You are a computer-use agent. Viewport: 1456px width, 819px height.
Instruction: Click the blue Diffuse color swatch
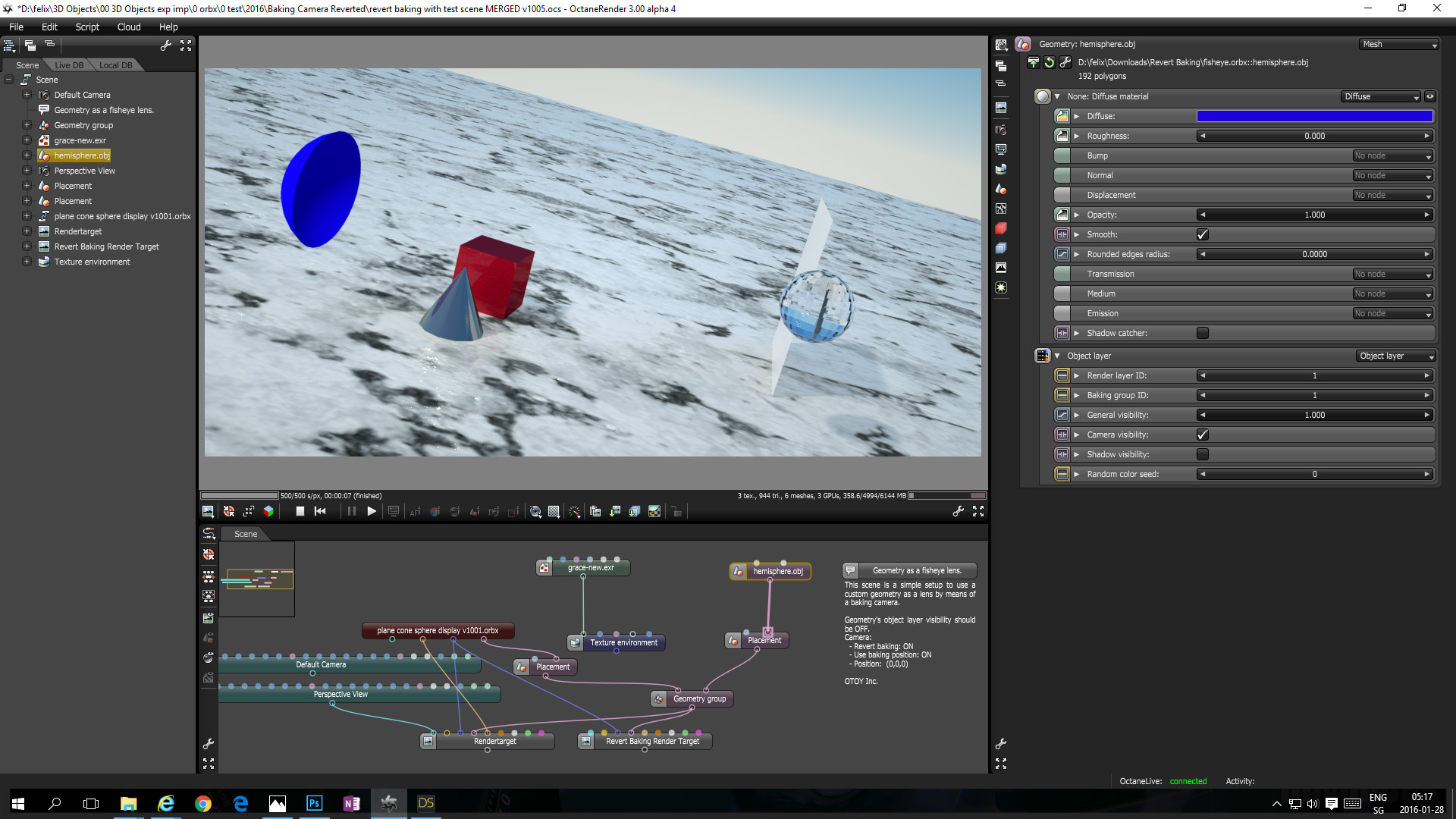(1314, 117)
